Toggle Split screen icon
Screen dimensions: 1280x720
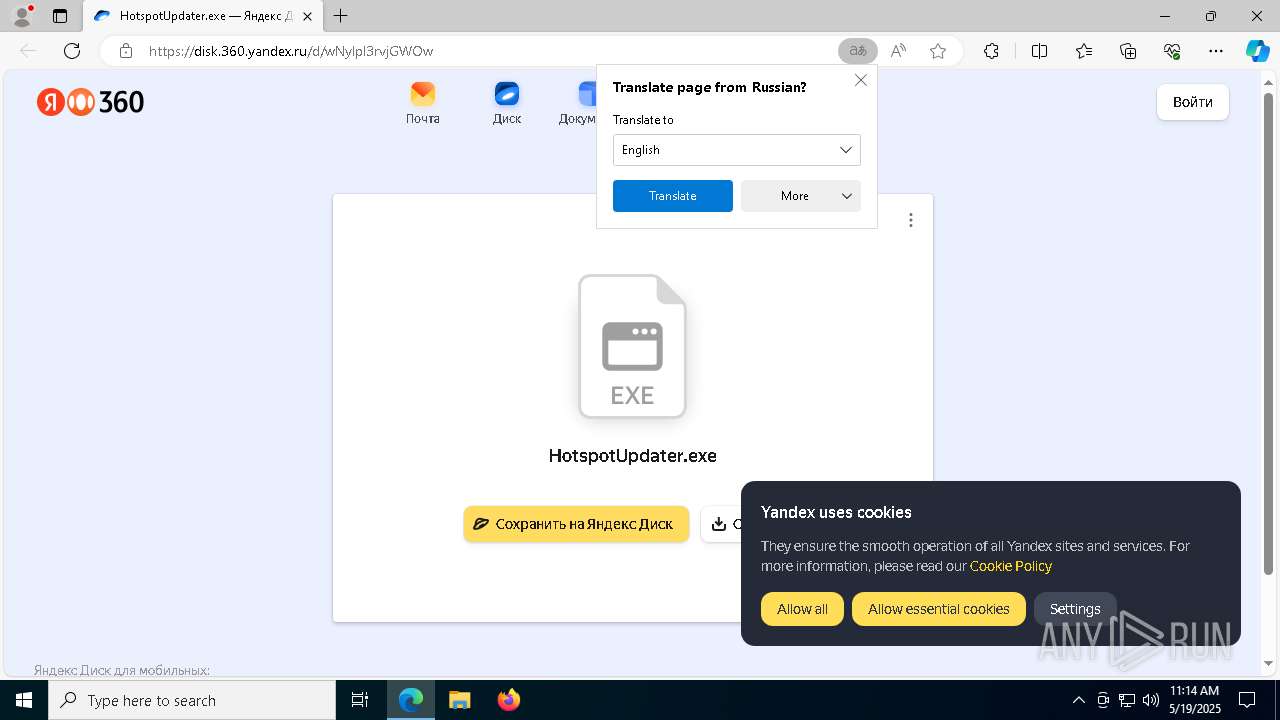tap(1039, 51)
